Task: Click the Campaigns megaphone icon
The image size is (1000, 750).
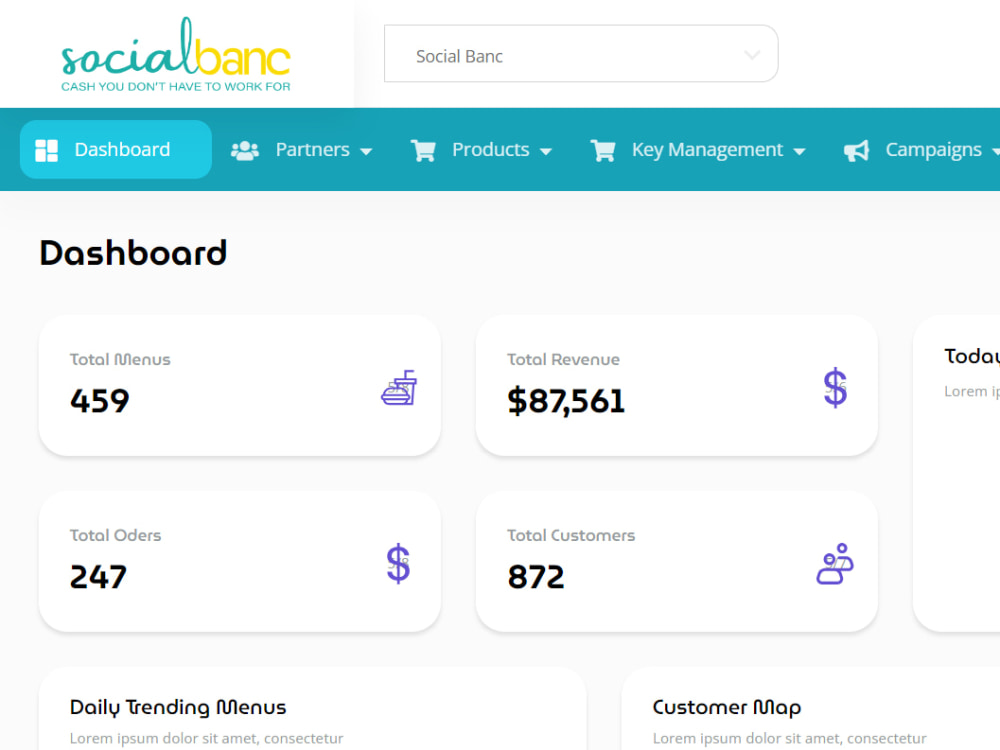Action: [856, 149]
